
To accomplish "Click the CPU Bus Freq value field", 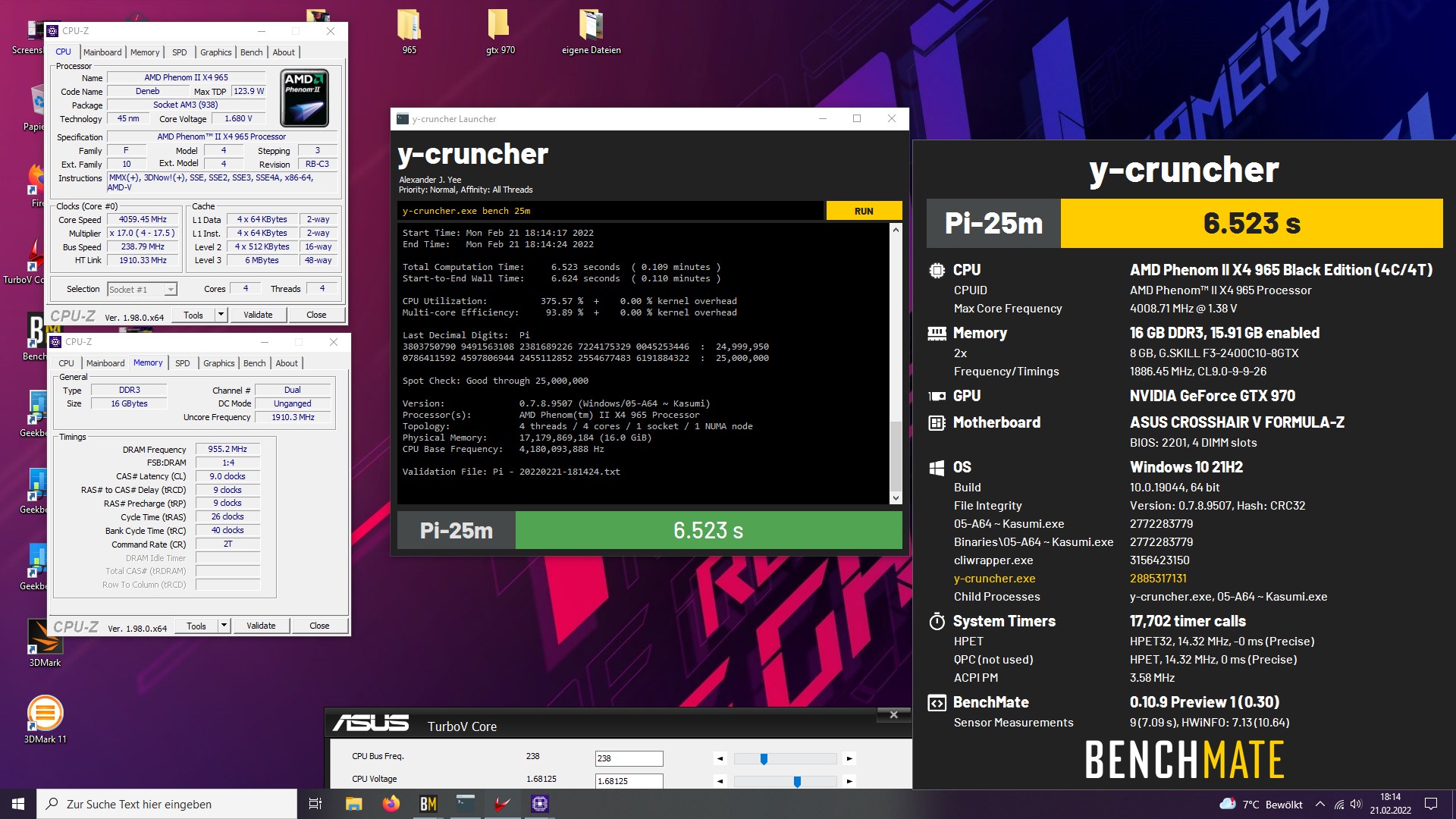I will [x=629, y=758].
